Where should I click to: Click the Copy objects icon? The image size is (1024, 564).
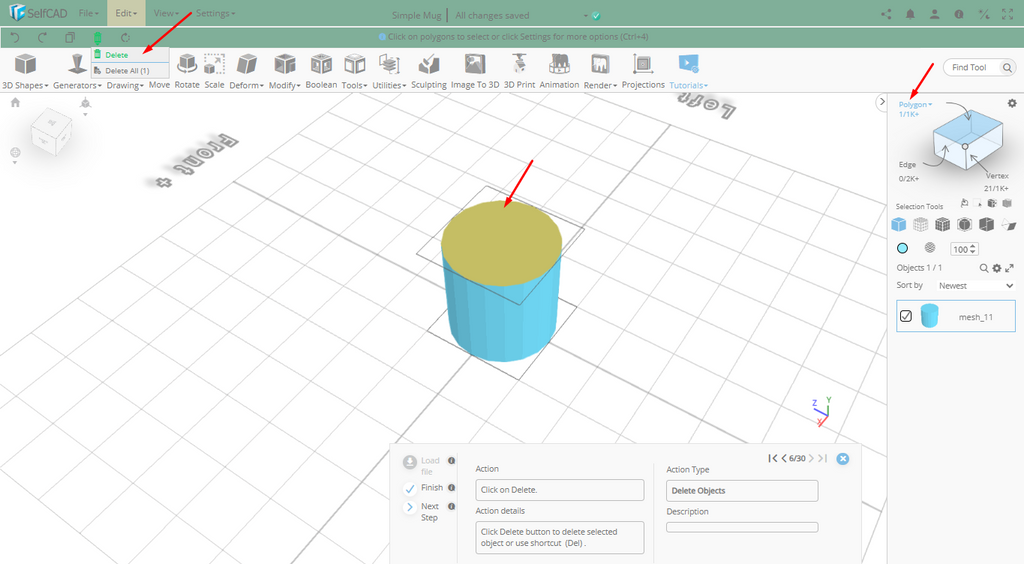[70, 37]
